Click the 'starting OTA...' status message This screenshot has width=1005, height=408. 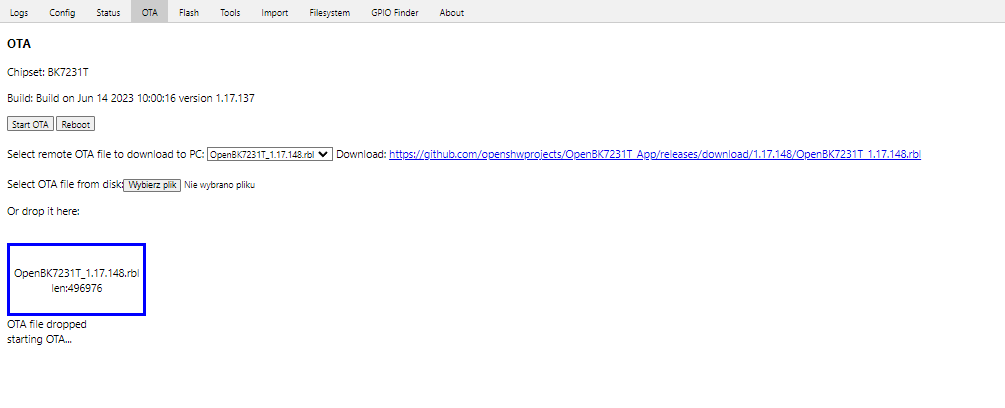pyautogui.click(x=39, y=339)
